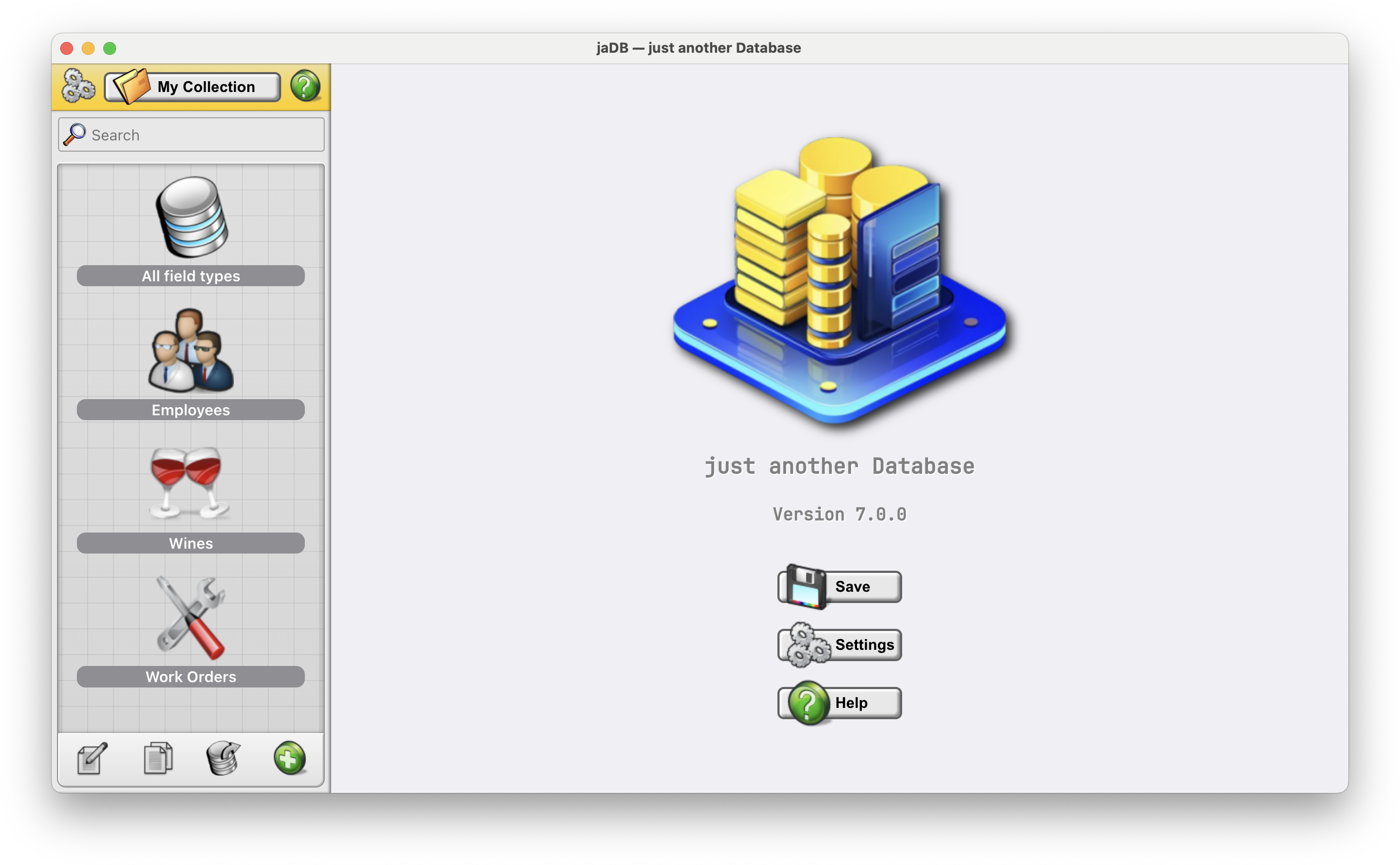Click the import database arrow icon
The height and width of the screenshot is (865, 1400).
click(x=224, y=758)
